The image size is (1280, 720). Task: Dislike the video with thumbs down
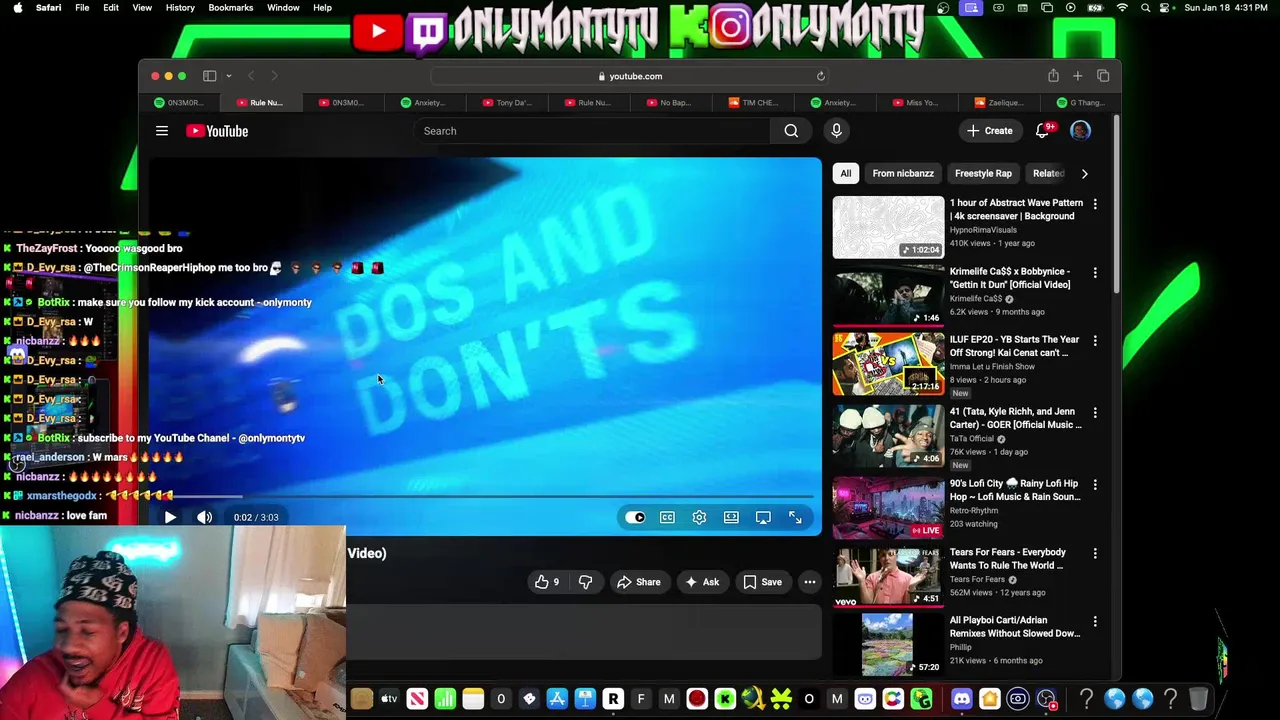coord(586,582)
